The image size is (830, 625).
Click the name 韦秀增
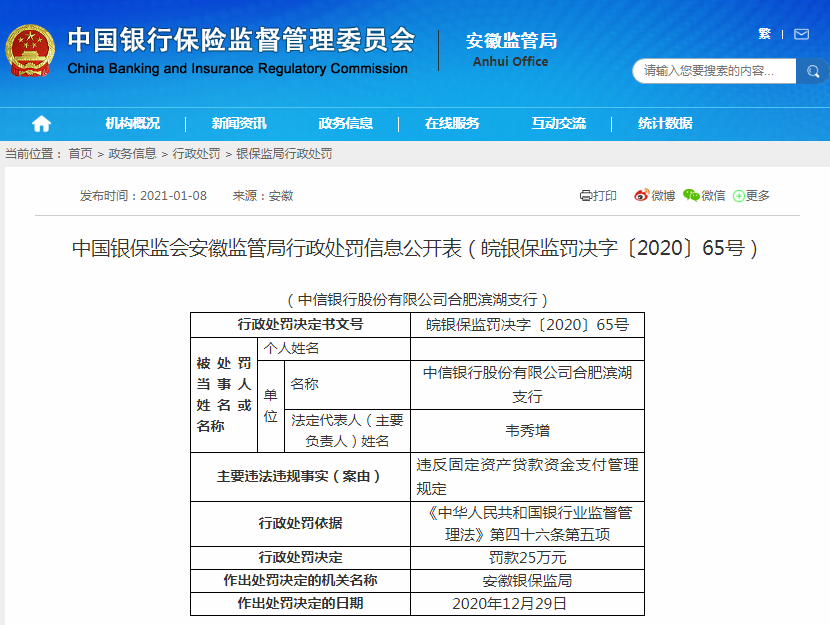coord(527,431)
